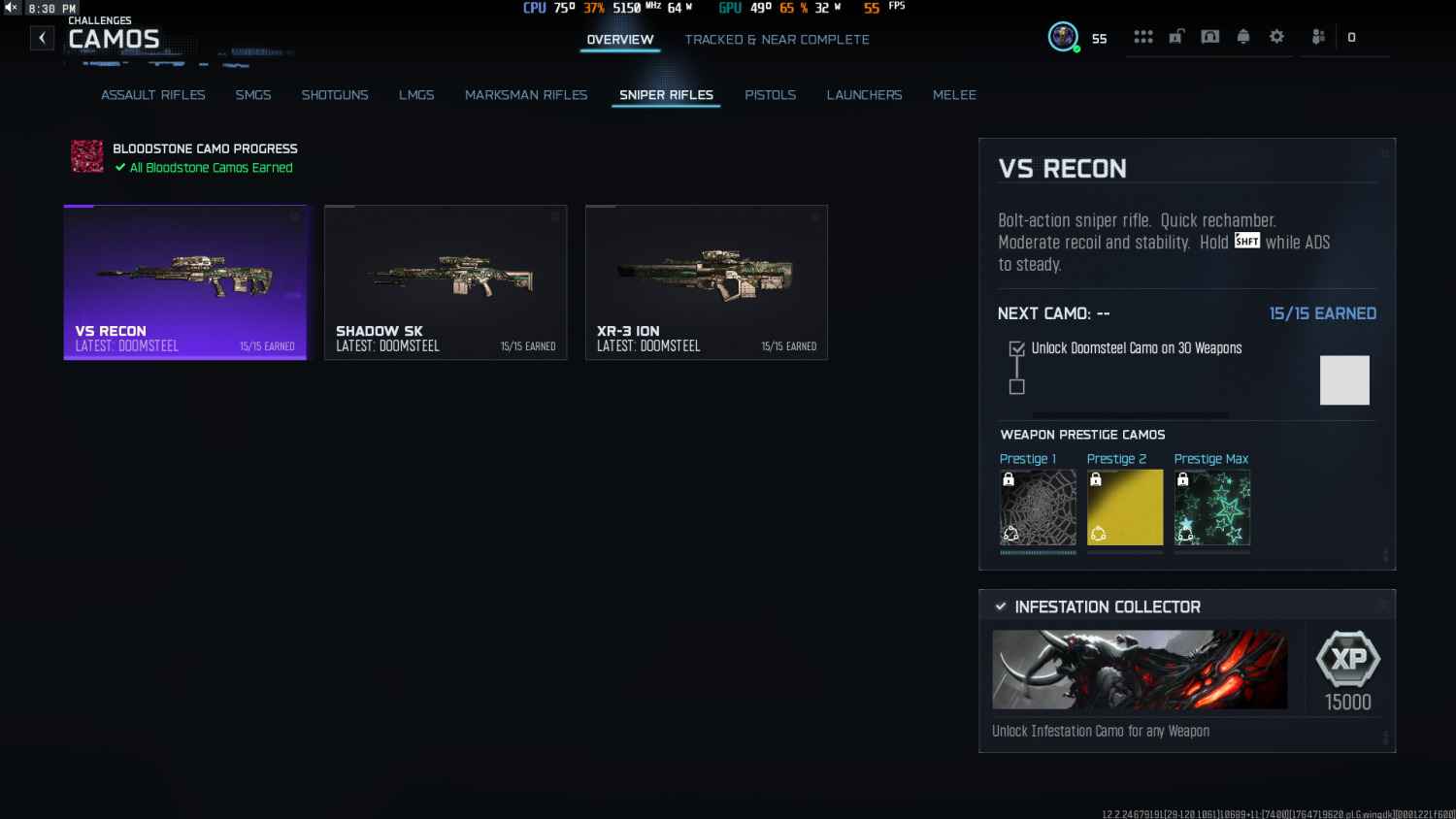Click the Bloodstone camo progress icon
1456x819 pixels.
[x=87, y=156]
